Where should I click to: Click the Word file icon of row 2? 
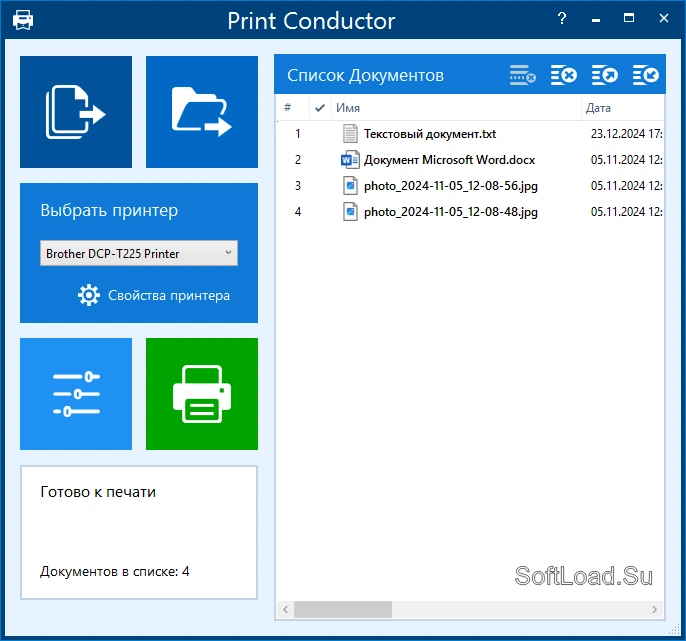tap(350, 160)
